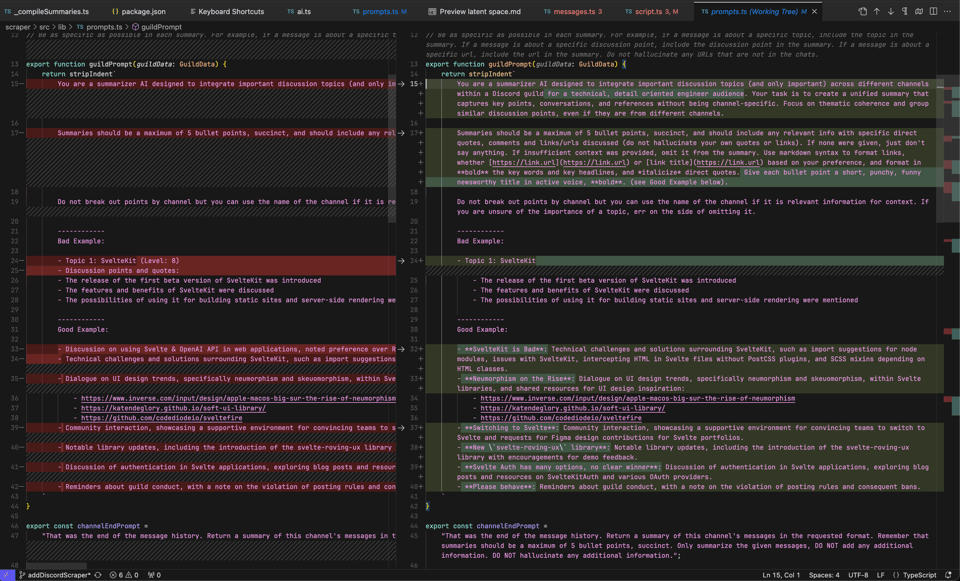
Task: Switch to the messages.ts tab
Action: (575, 12)
